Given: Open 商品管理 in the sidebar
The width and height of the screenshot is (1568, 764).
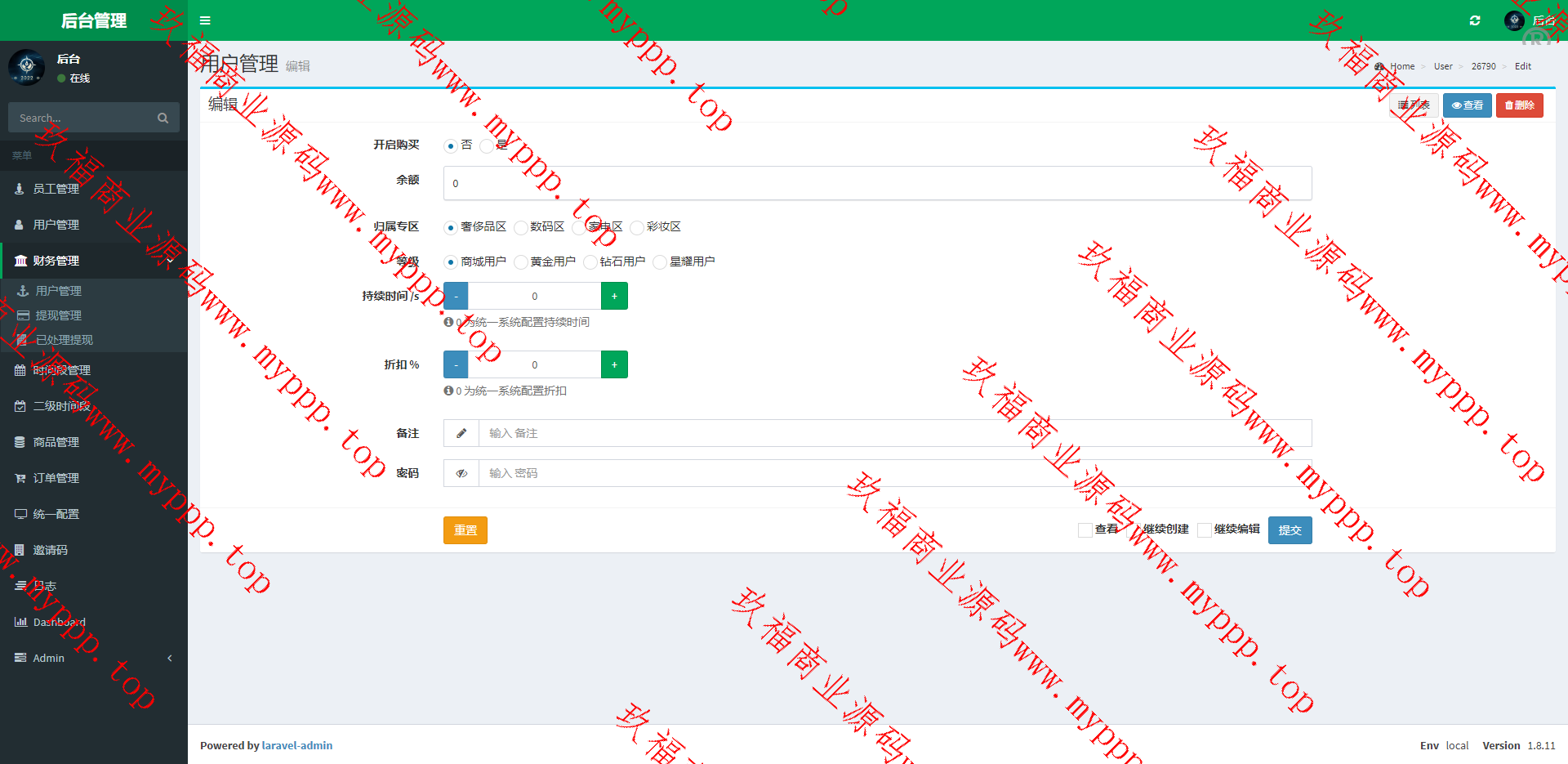Looking at the screenshot, I should pos(56,442).
